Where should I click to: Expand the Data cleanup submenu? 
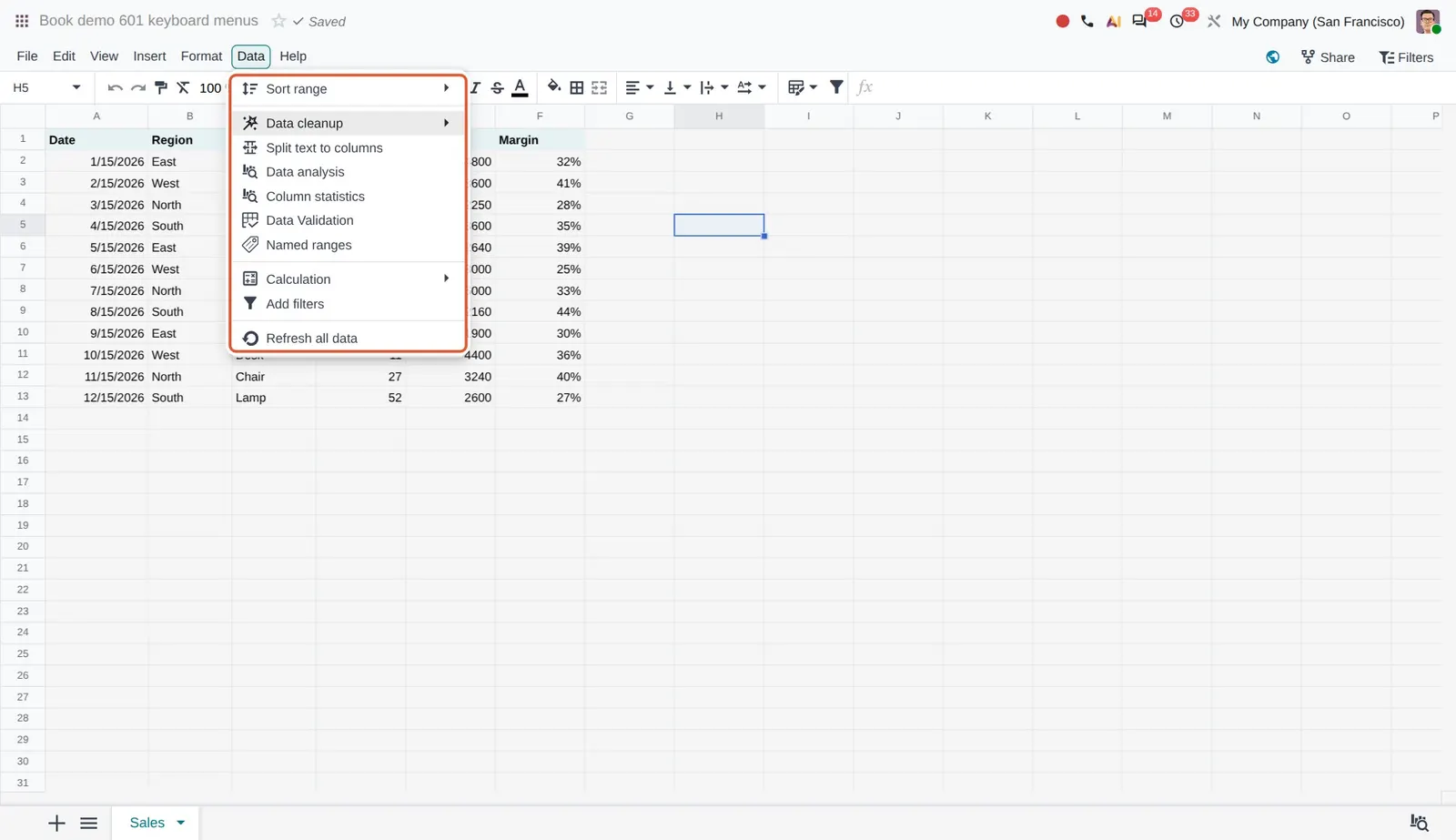point(348,123)
